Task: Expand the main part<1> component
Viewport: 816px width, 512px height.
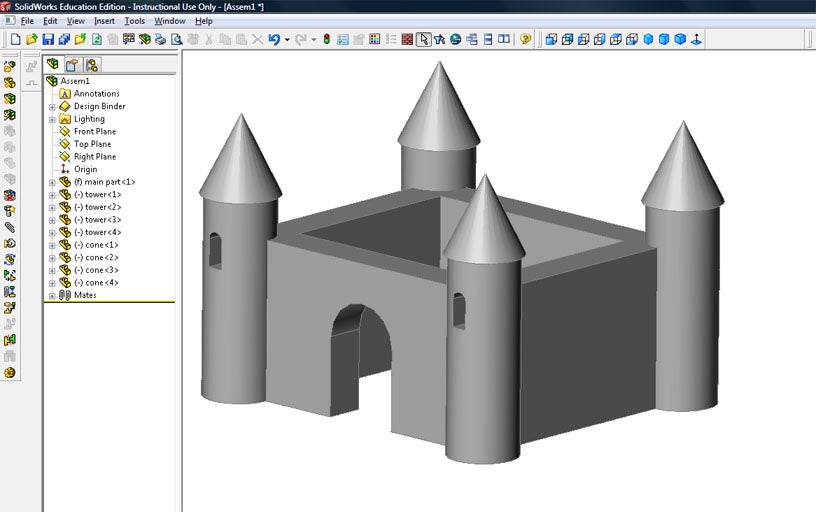Action: (x=52, y=182)
